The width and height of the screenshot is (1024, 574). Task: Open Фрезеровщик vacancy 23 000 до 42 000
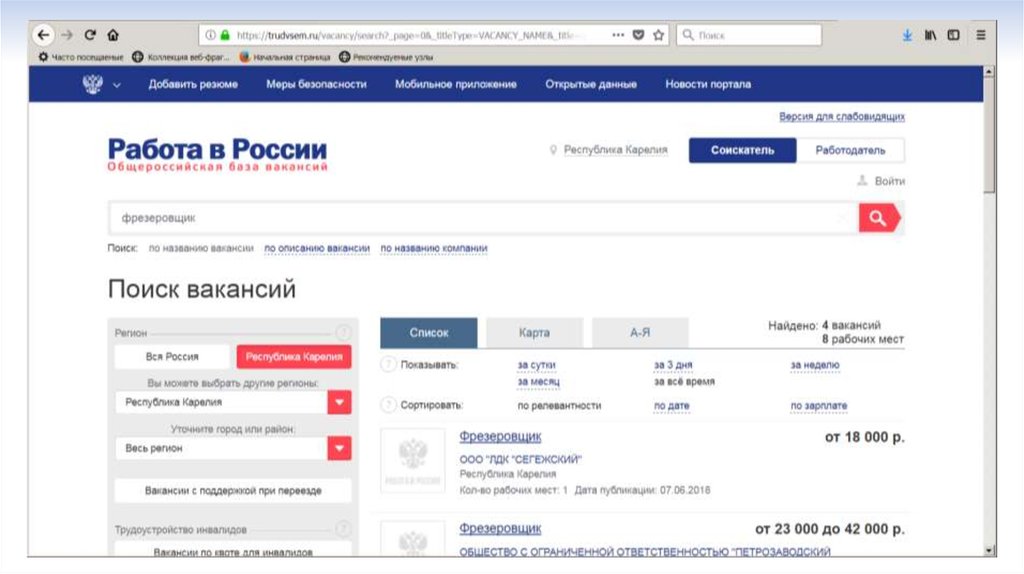click(x=500, y=528)
